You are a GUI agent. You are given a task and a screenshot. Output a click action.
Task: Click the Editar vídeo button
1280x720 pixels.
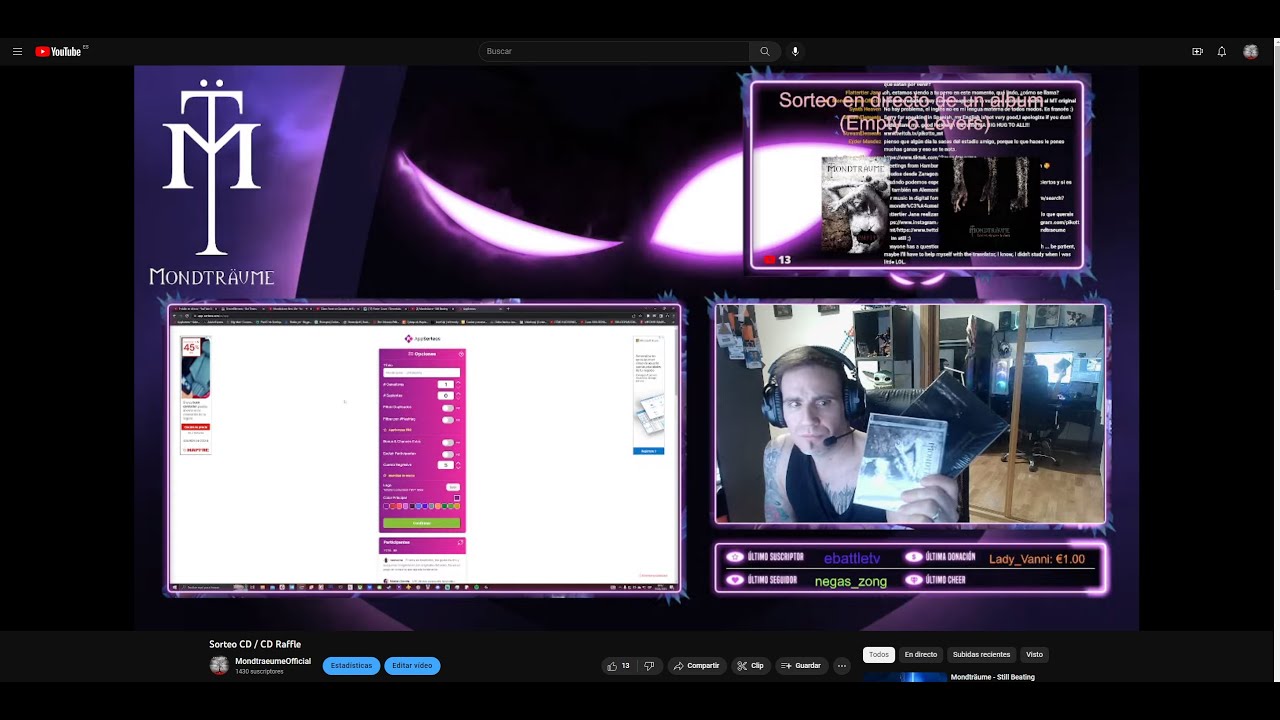(412, 666)
